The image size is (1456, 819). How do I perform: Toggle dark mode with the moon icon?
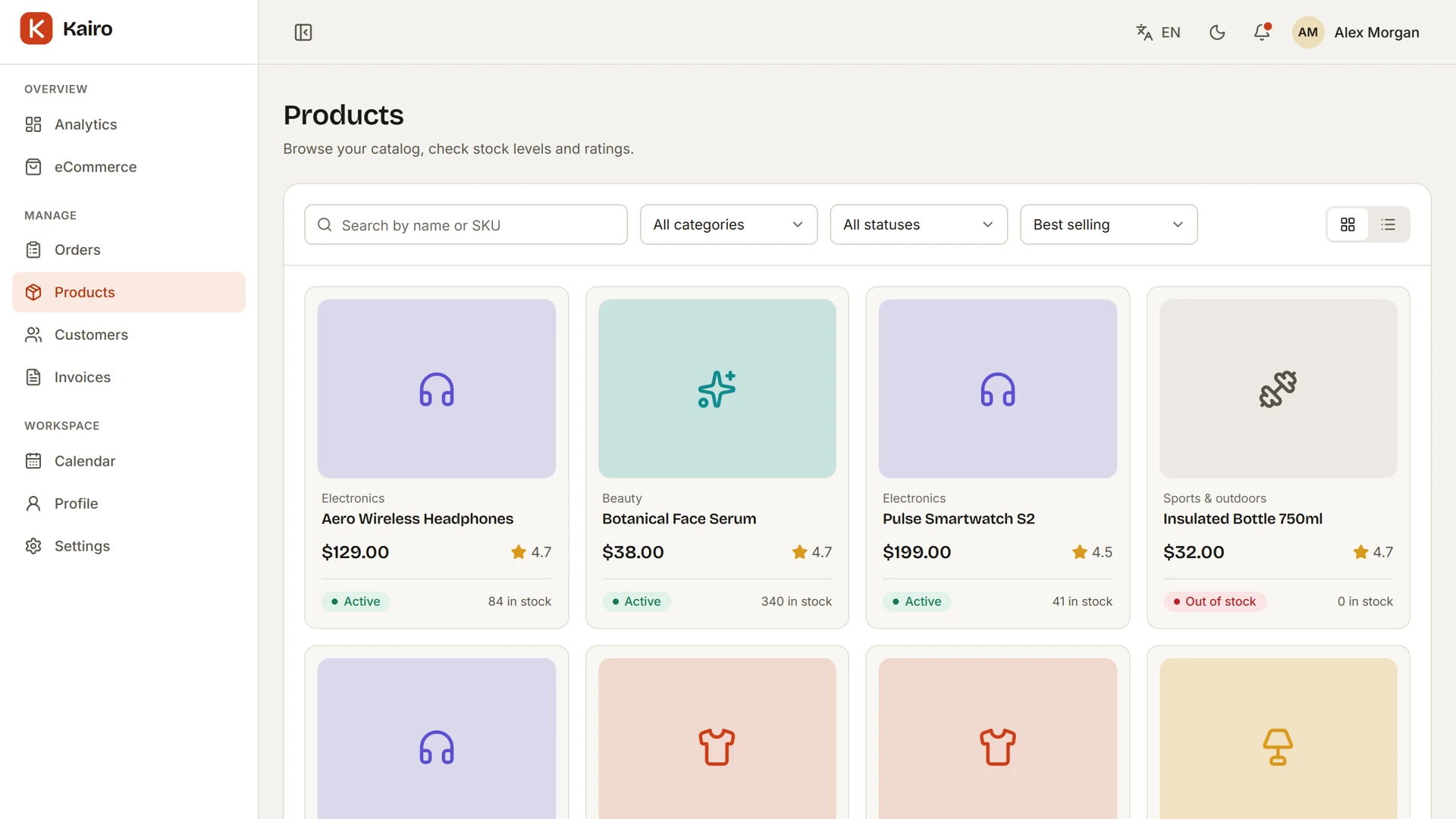click(x=1217, y=33)
